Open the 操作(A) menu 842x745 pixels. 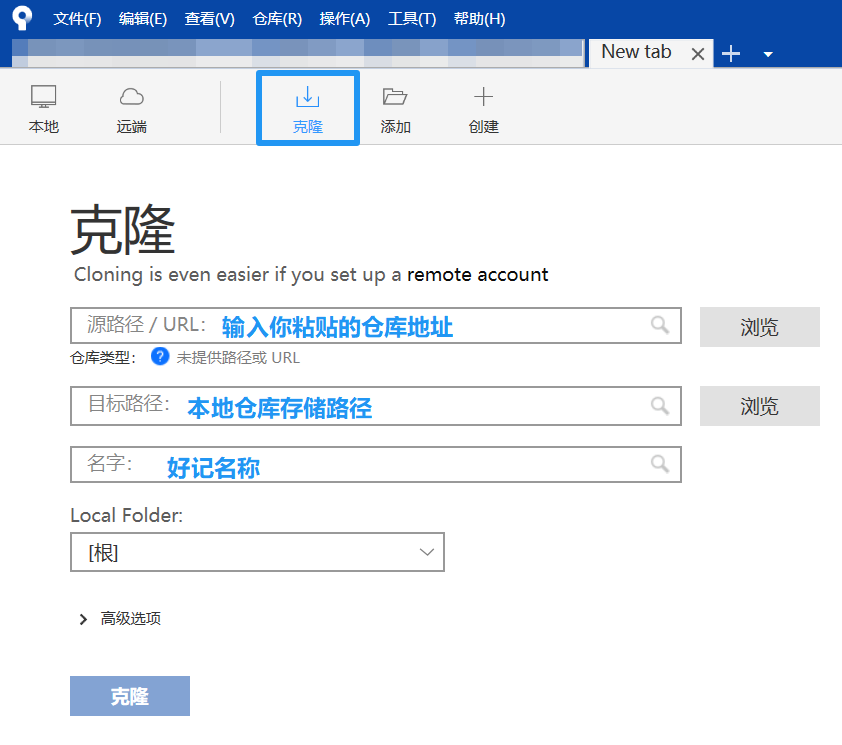tap(345, 19)
